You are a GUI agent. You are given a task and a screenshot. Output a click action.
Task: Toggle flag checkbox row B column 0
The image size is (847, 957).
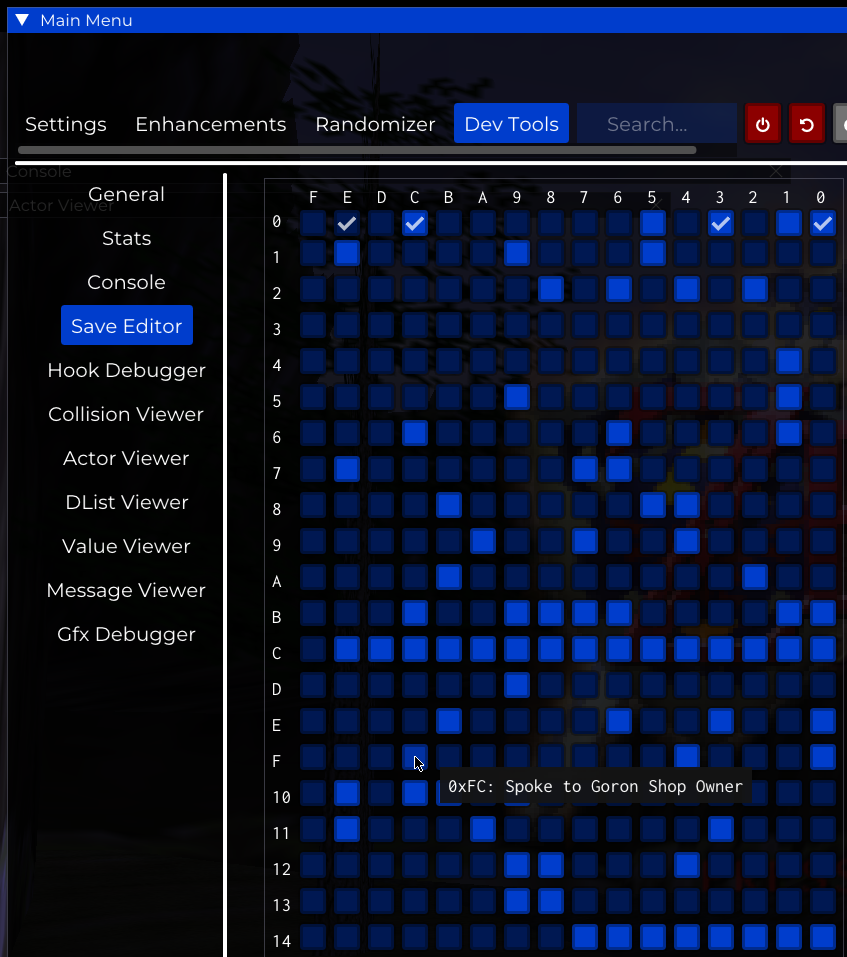[823, 613]
